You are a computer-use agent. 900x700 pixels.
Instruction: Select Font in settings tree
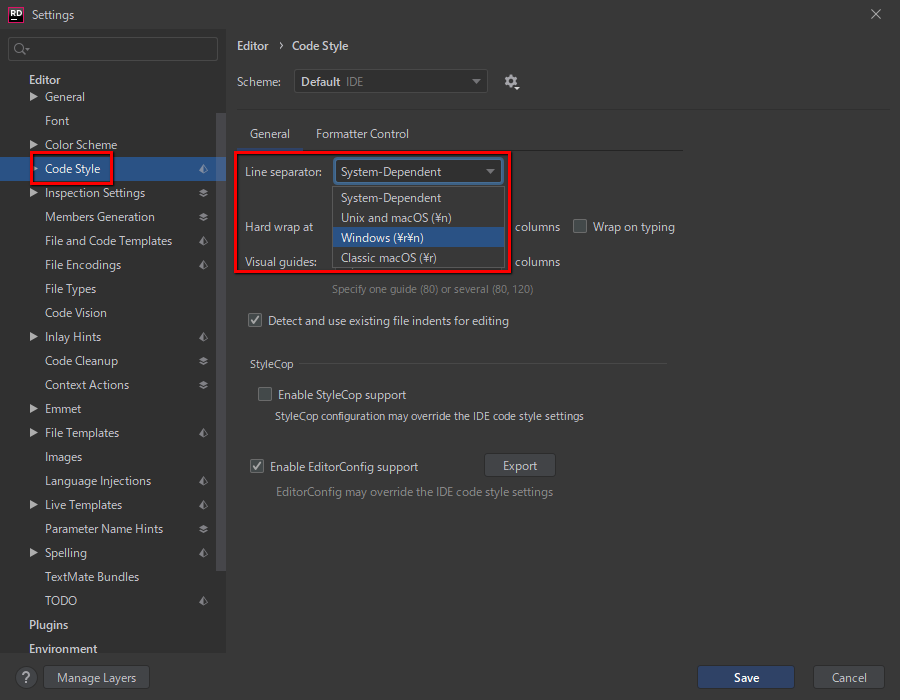coord(57,121)
